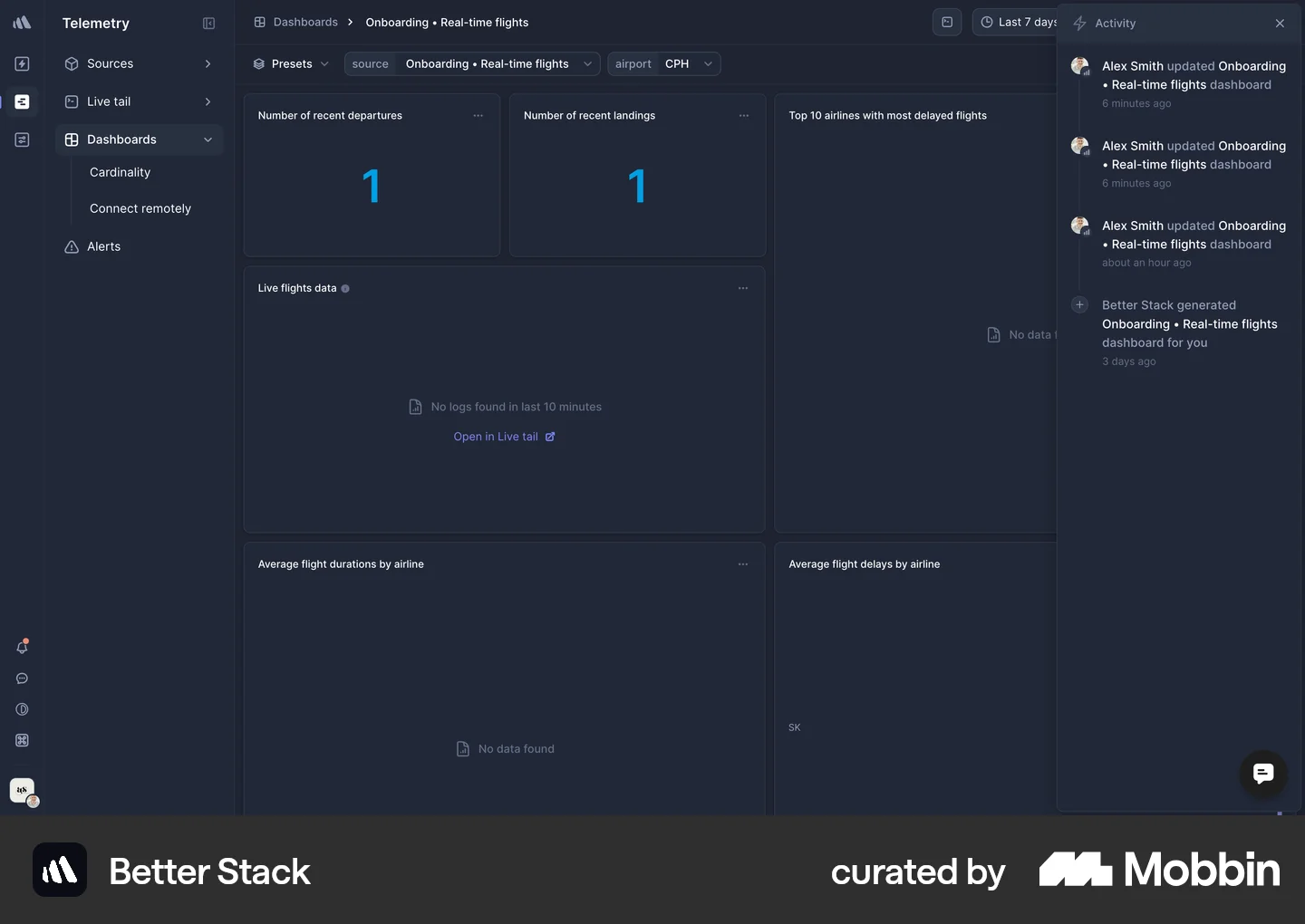Open the third product icon in left rail

pyautogui.click(x=22, y=140)
